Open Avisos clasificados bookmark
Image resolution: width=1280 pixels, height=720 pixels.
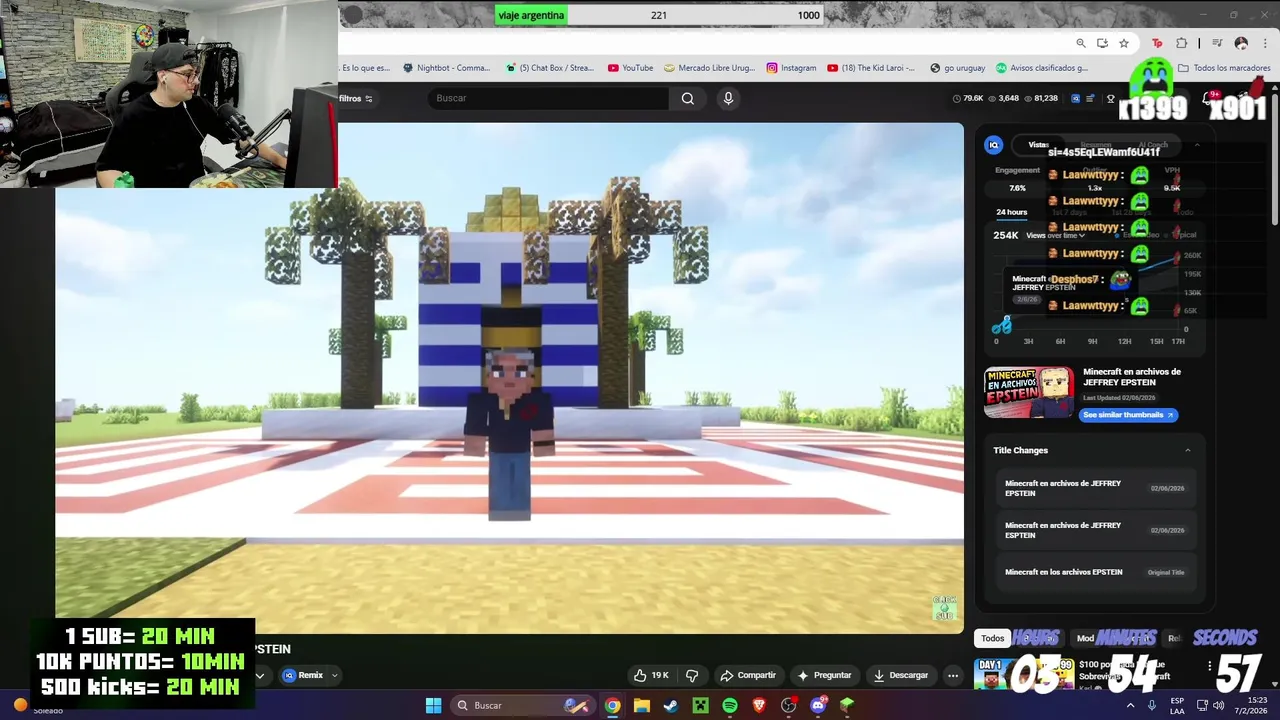pos(1041,68)
